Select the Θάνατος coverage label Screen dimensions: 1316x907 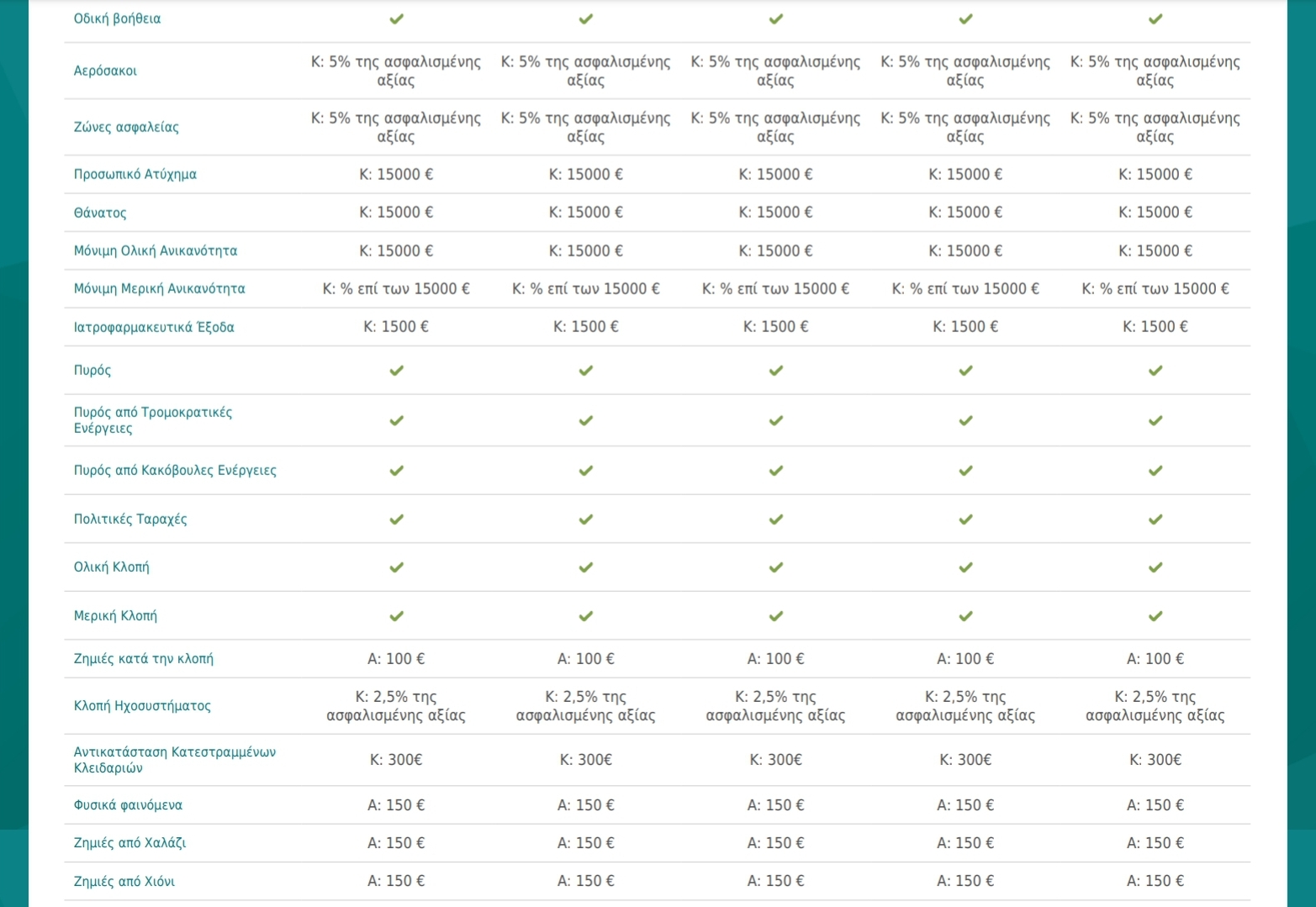click(99, 213)
